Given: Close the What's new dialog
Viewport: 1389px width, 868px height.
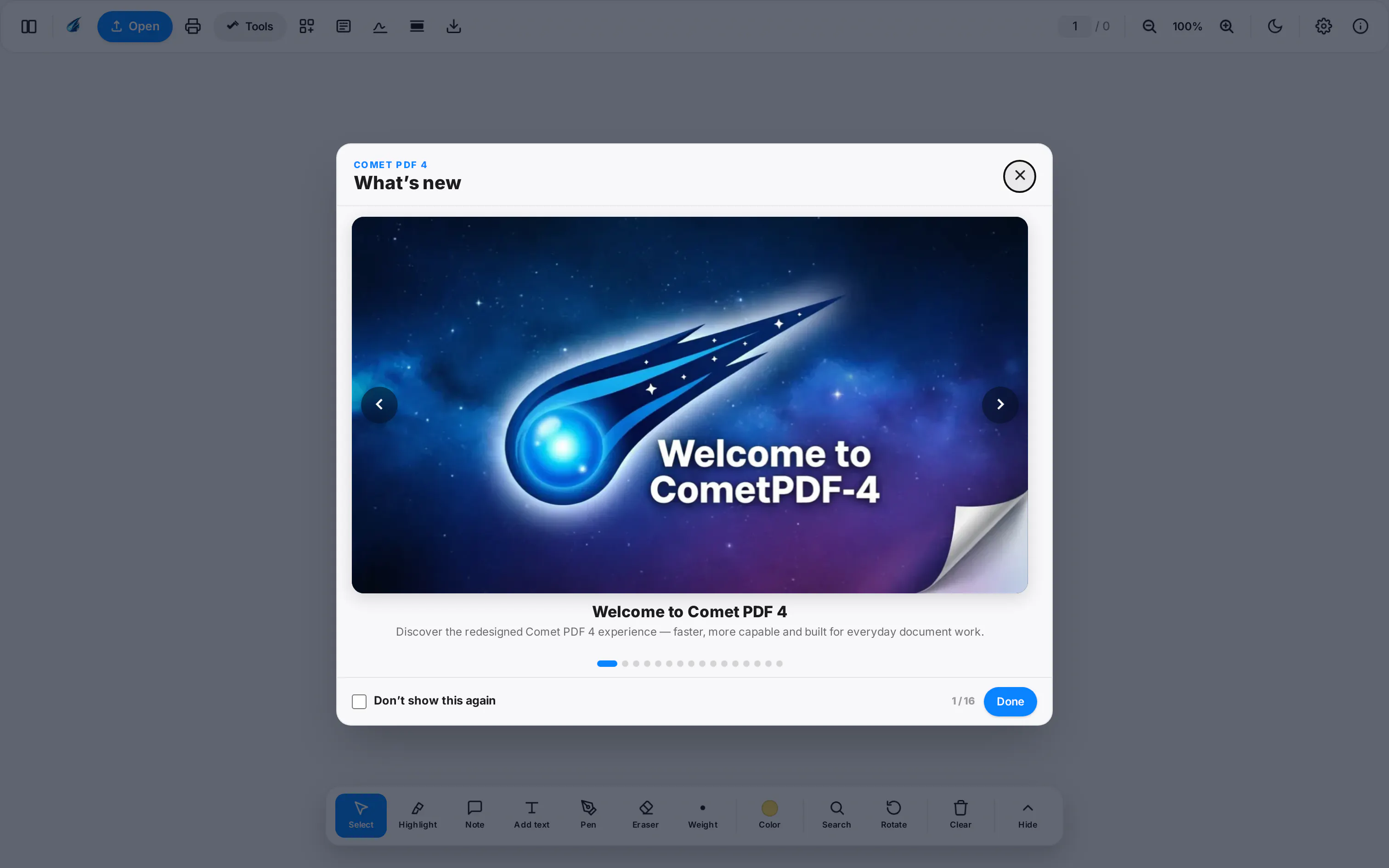Looking at the screenshot, I should point(1019,175).
